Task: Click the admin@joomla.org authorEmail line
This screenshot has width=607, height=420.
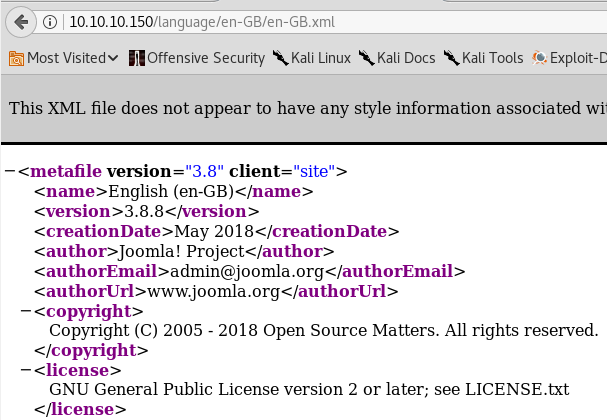Action: [x=250, y=271]
